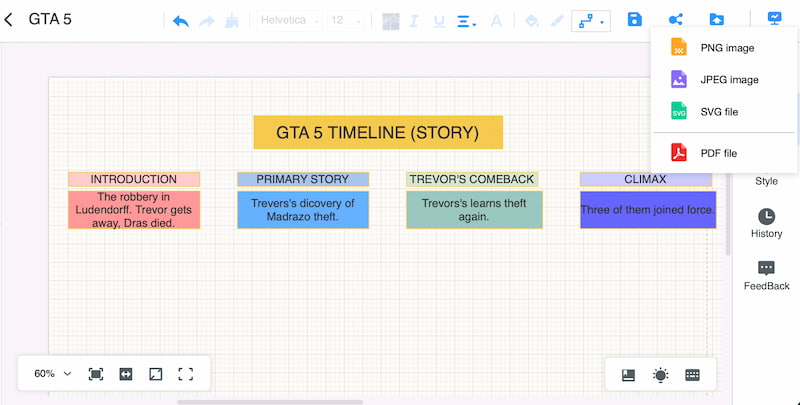Click the outline map icon in bottom toolbar
This screenshot has height=405, width=800.
coord(629,375)
